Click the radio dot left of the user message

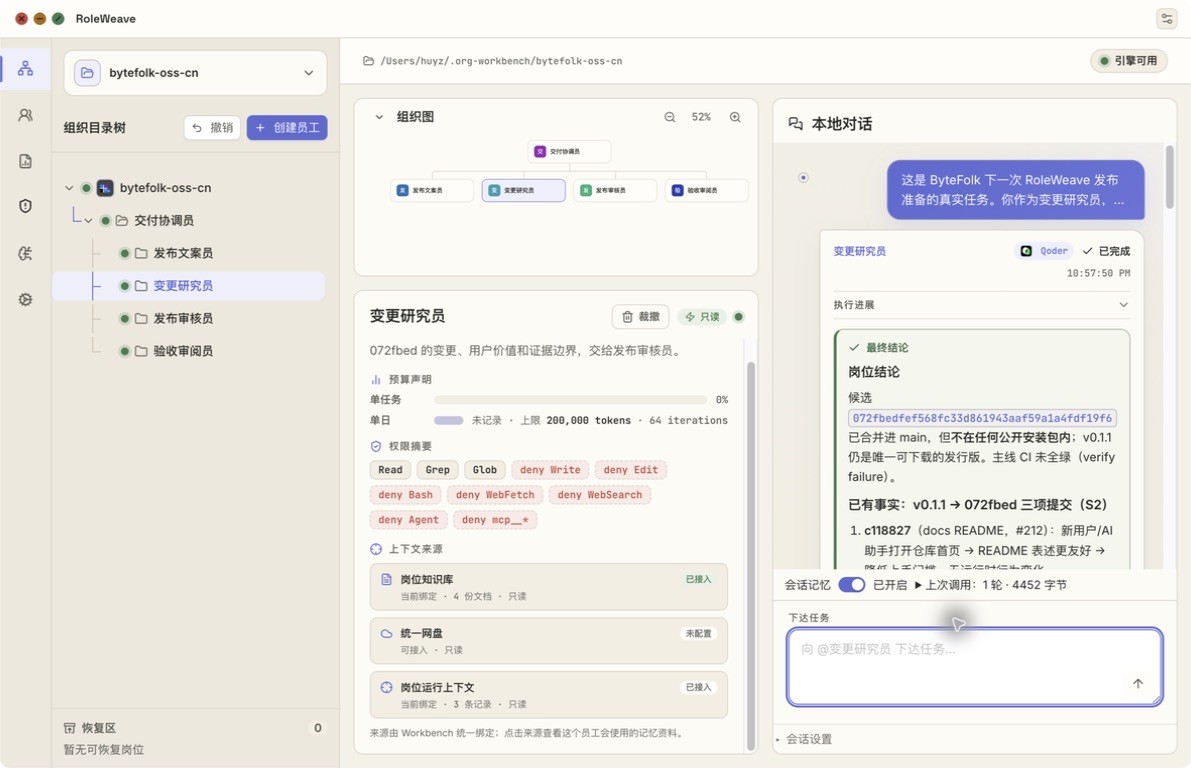803,178
